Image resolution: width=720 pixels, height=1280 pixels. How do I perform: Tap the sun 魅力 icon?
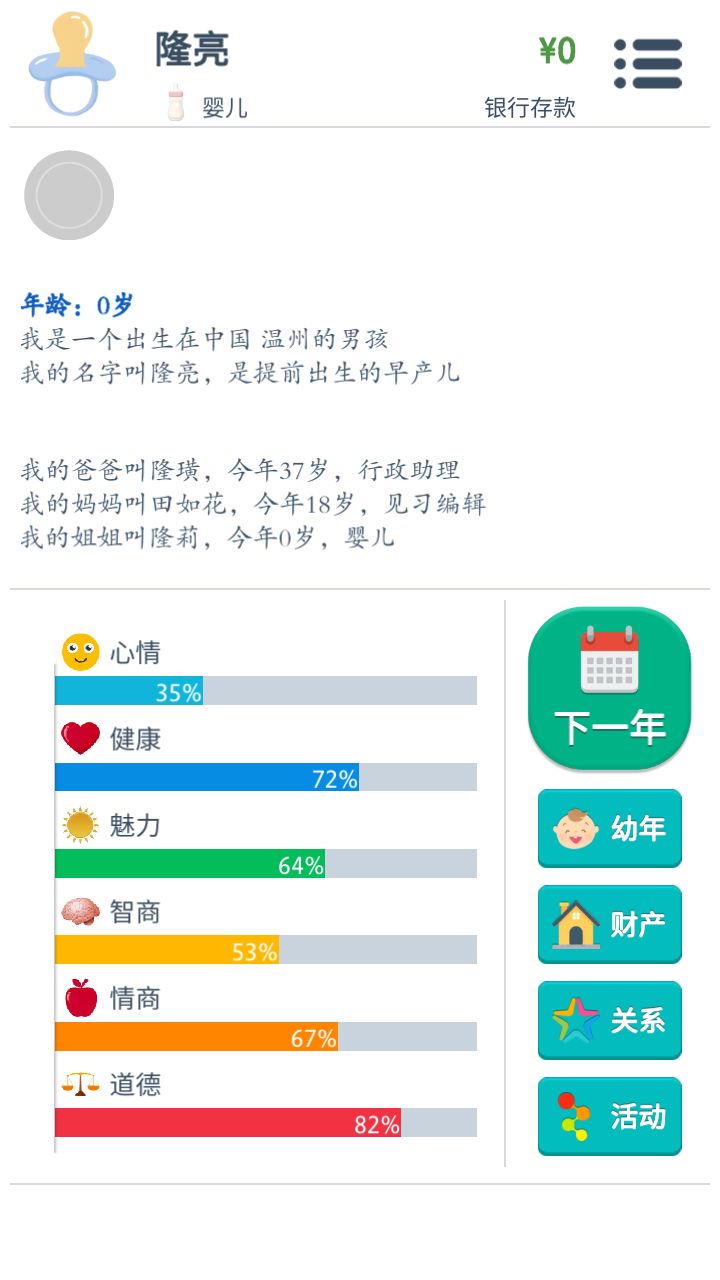[80, 826]
